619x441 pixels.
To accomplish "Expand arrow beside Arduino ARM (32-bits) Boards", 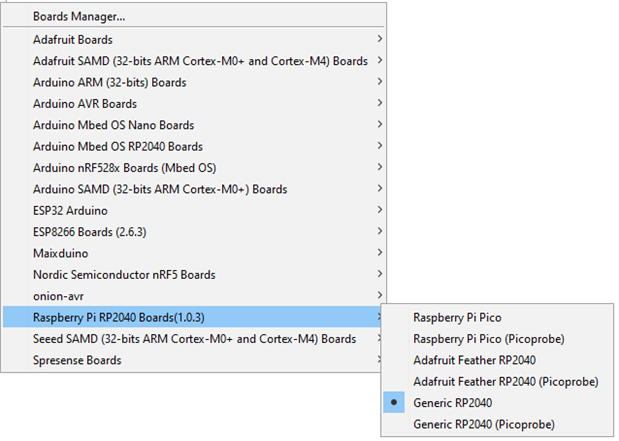I will [380, 81].
